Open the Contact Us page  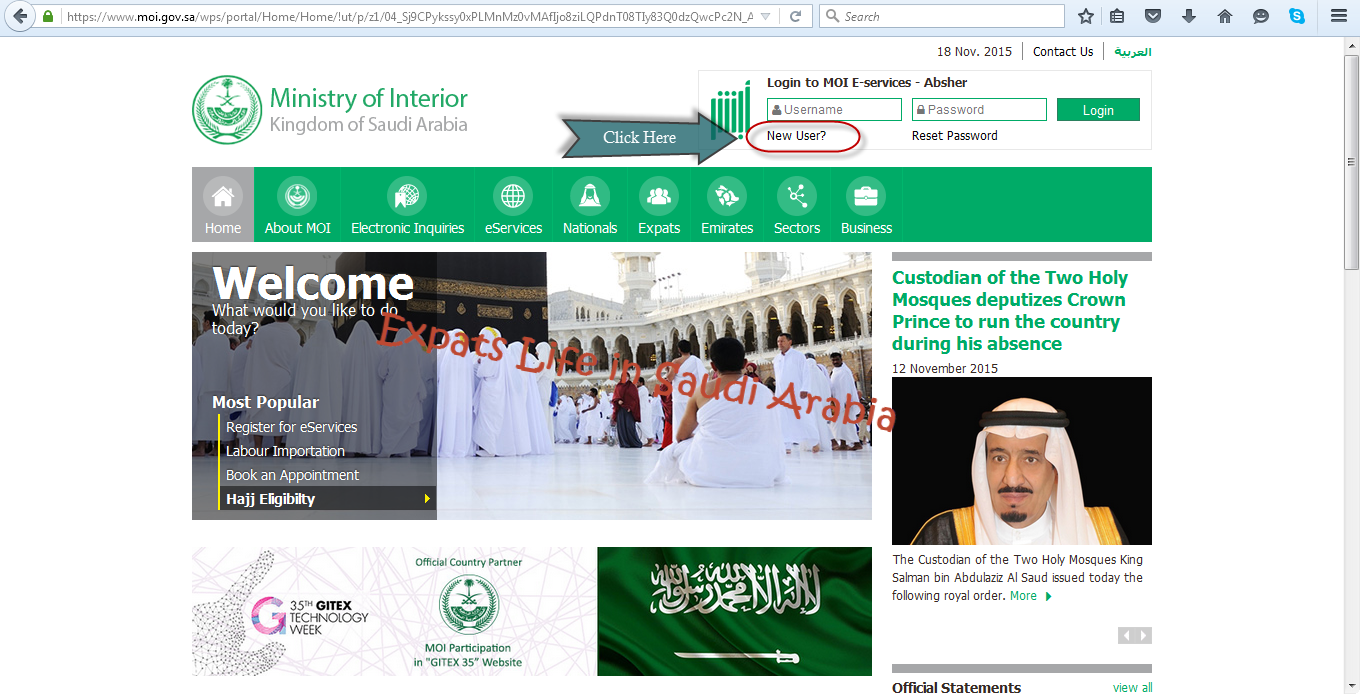pos(1062,51)
